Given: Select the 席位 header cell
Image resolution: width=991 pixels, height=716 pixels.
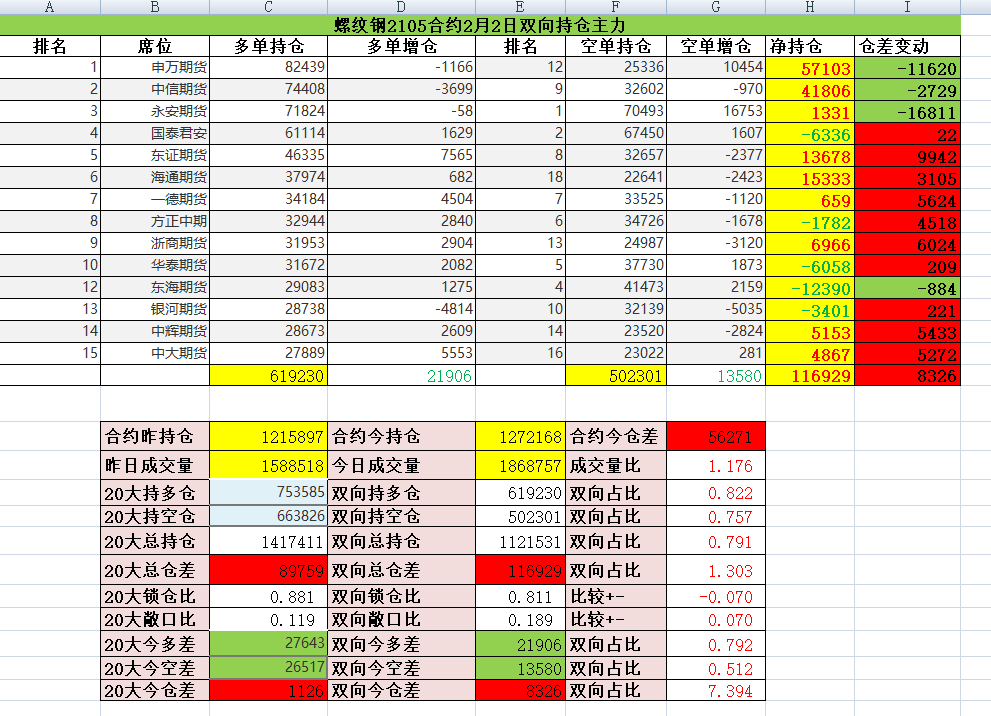Looking at the screenshot, I should tap(155, 46).
